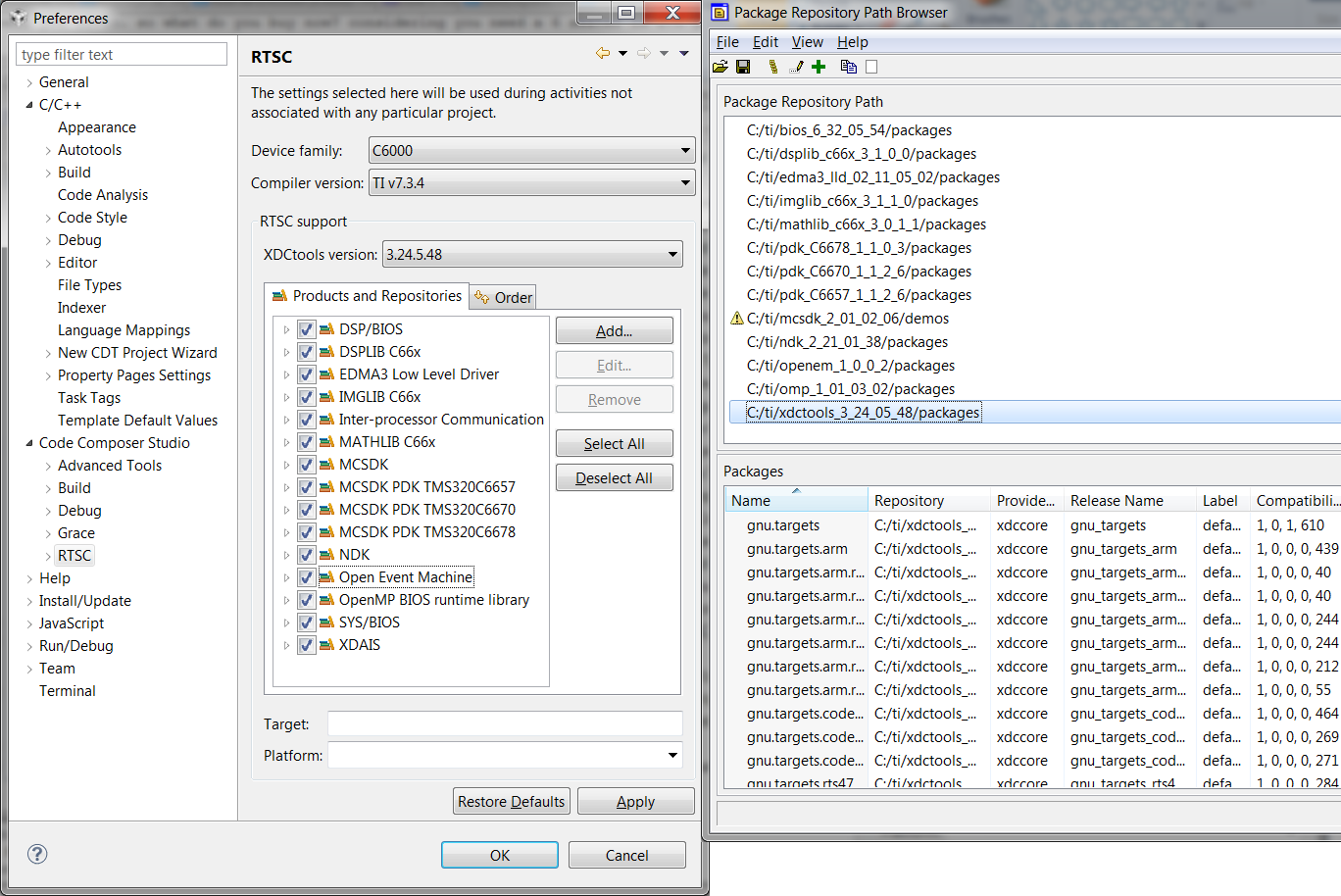Click the green plus add icon
The height and width of the screenshot is (896, 1341).
pyautogui.click(x=819, y=67)
